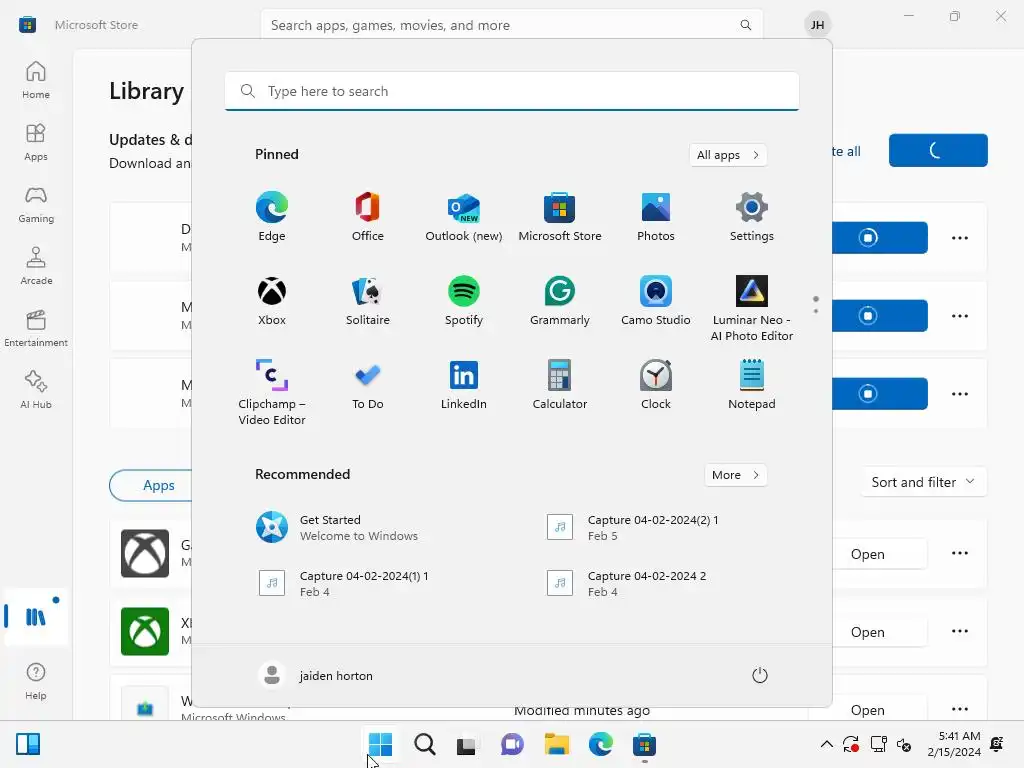The width and height of the screenshot is (1024, 768).
Task: Click the Store search magnifier icon
Action: tap(745, 25)
